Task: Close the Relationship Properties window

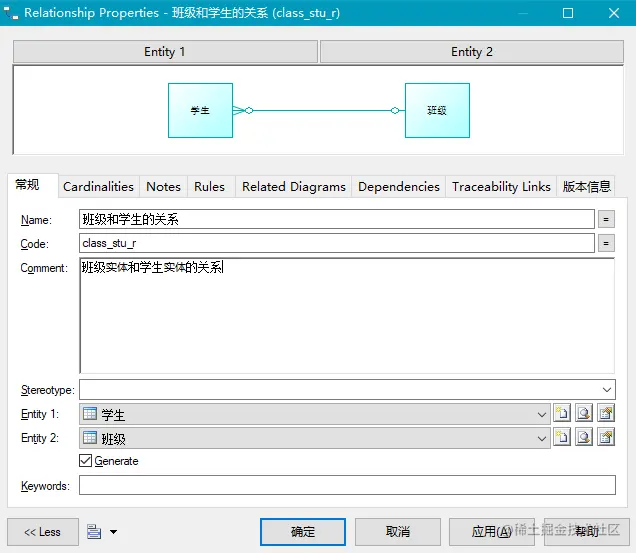Action: coord(614,13)
